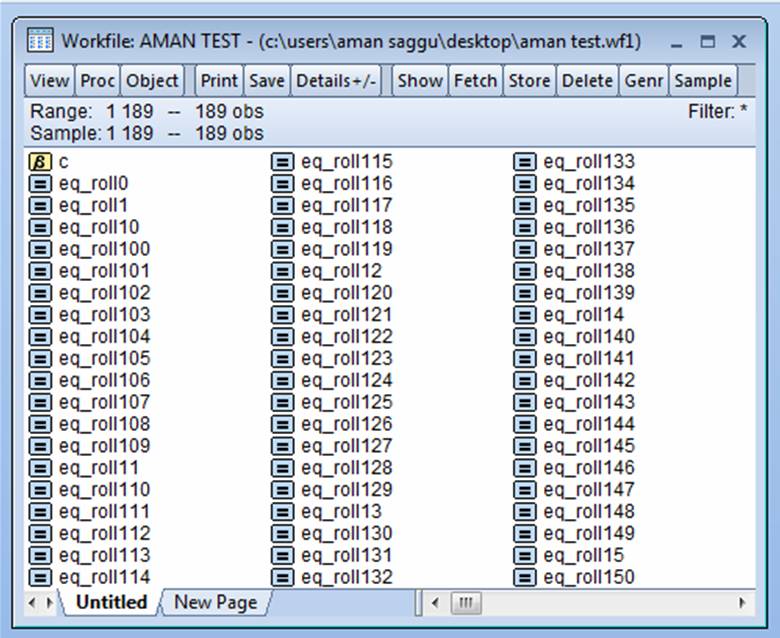
Task: Select the eq_roll118 name
Action: [x=347, y=228]
